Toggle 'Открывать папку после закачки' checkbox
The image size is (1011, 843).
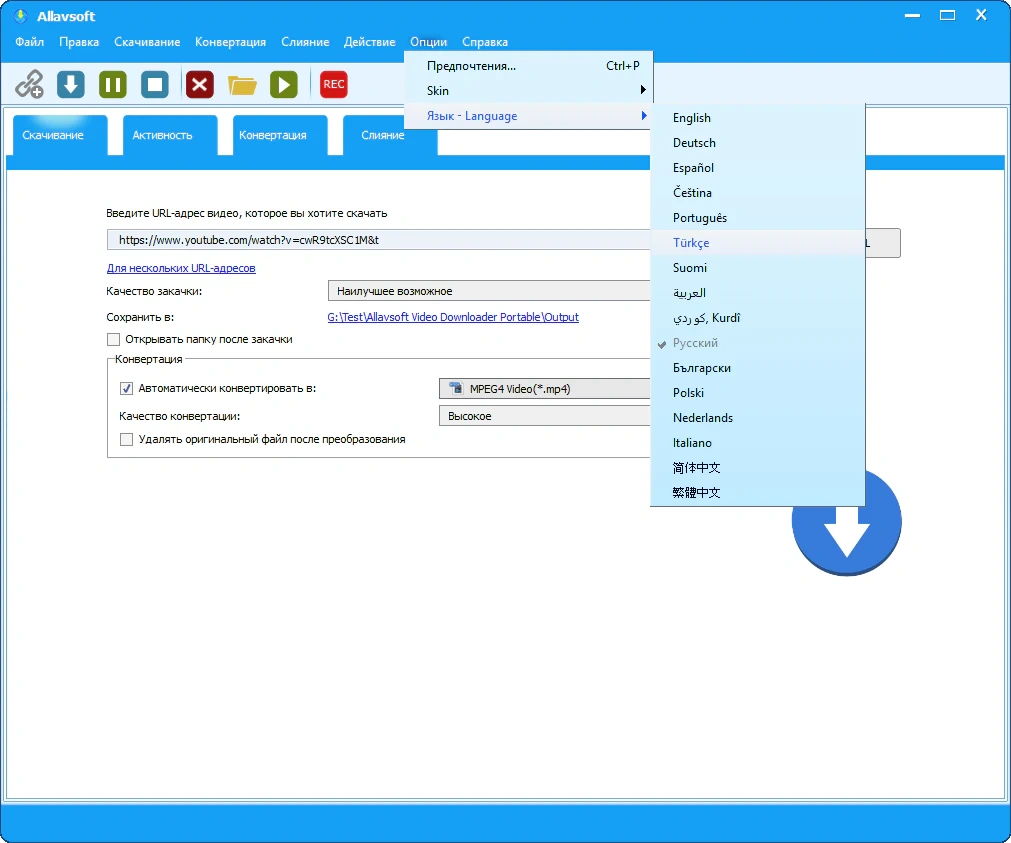point(113,339)
